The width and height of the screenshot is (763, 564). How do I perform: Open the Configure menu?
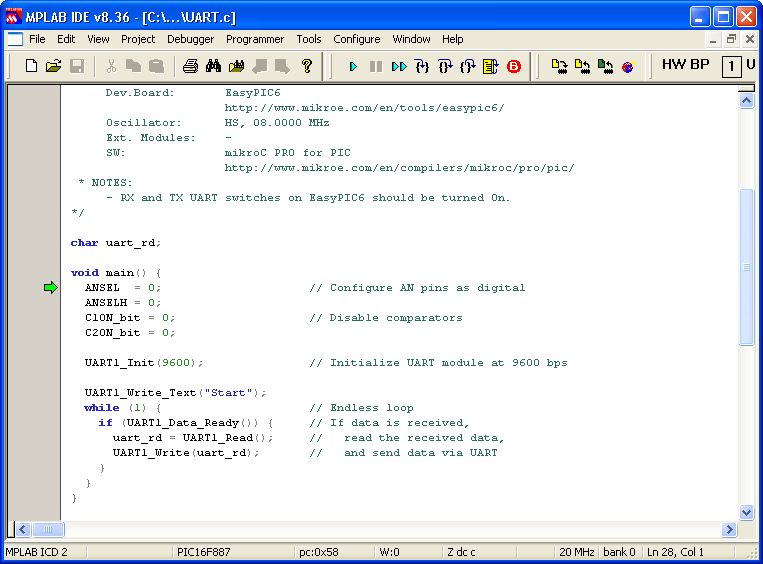tap(357, 39)
